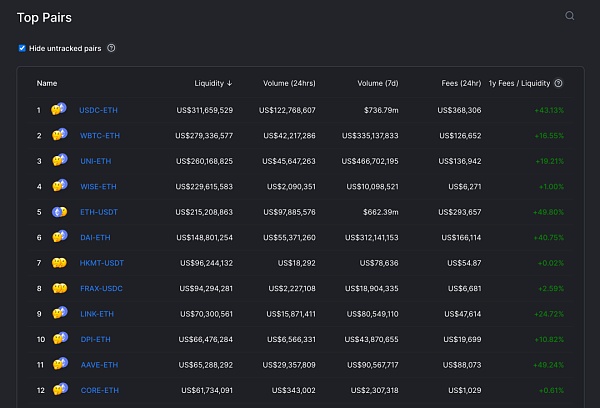Open the FRAX-USDC pair link
600x408 pixels.
[101, 289]
